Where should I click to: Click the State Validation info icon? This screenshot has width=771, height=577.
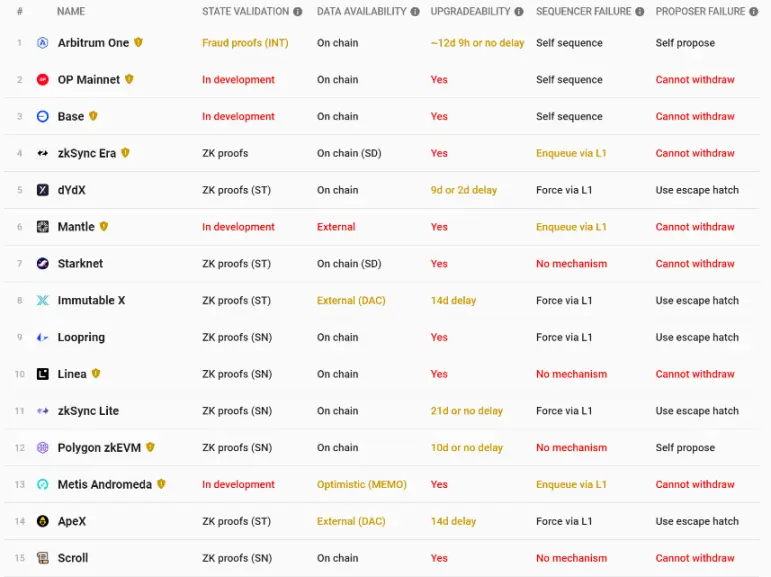(297, 12)
